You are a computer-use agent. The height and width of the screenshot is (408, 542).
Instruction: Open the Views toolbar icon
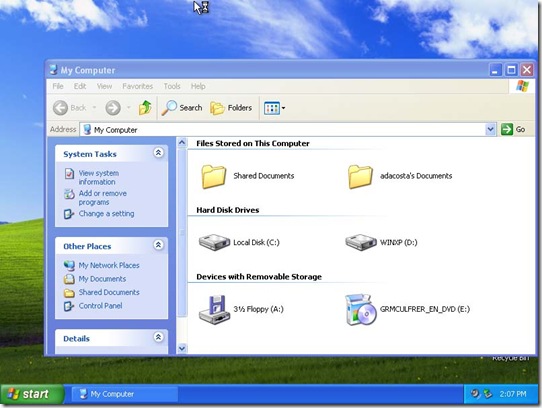tap(272, 108)
